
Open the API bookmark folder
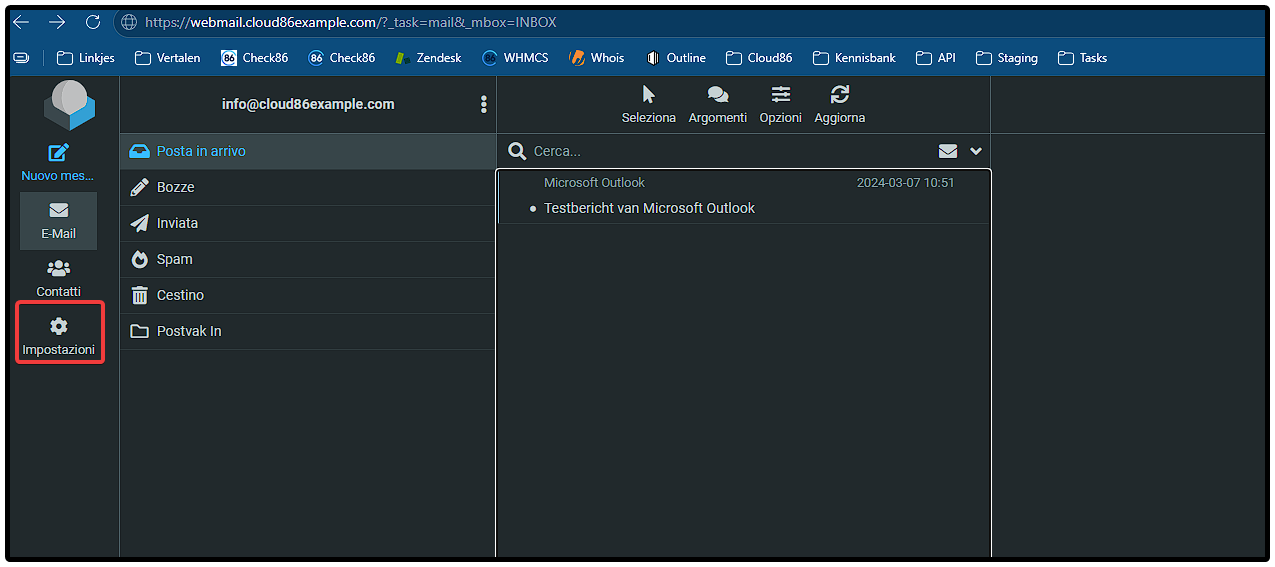[x=936, y=58]
